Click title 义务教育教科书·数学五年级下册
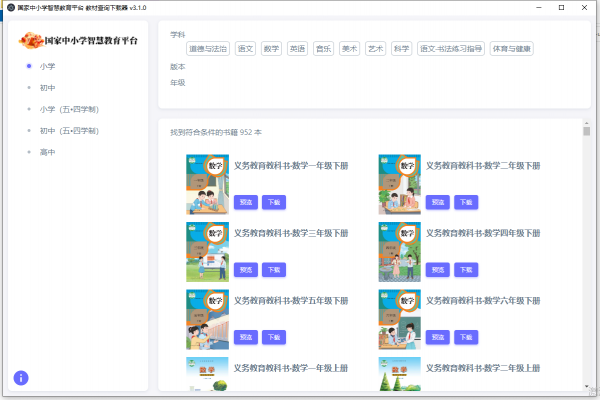 (x=291, y=301)
